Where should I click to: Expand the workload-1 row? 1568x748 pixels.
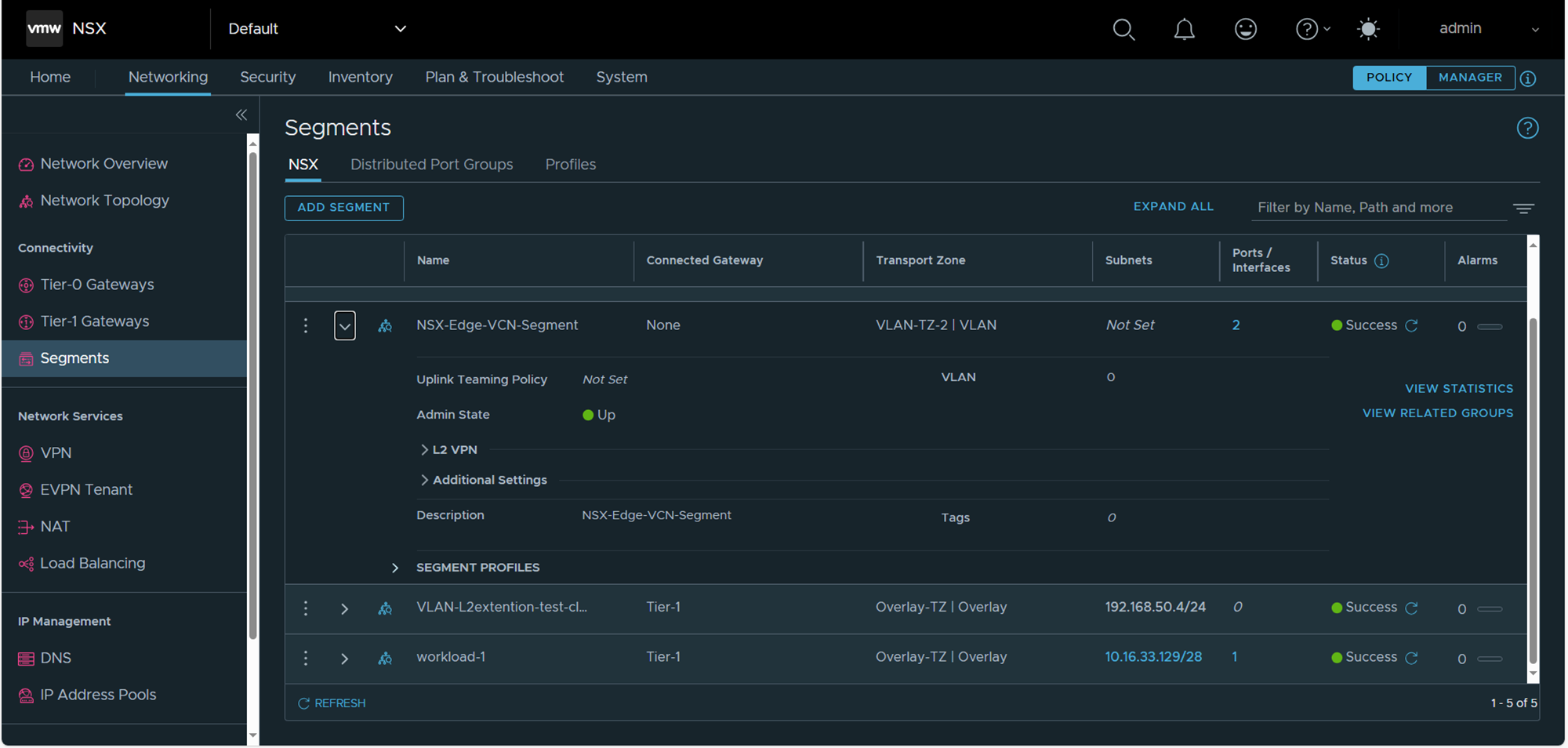[344, 659]
